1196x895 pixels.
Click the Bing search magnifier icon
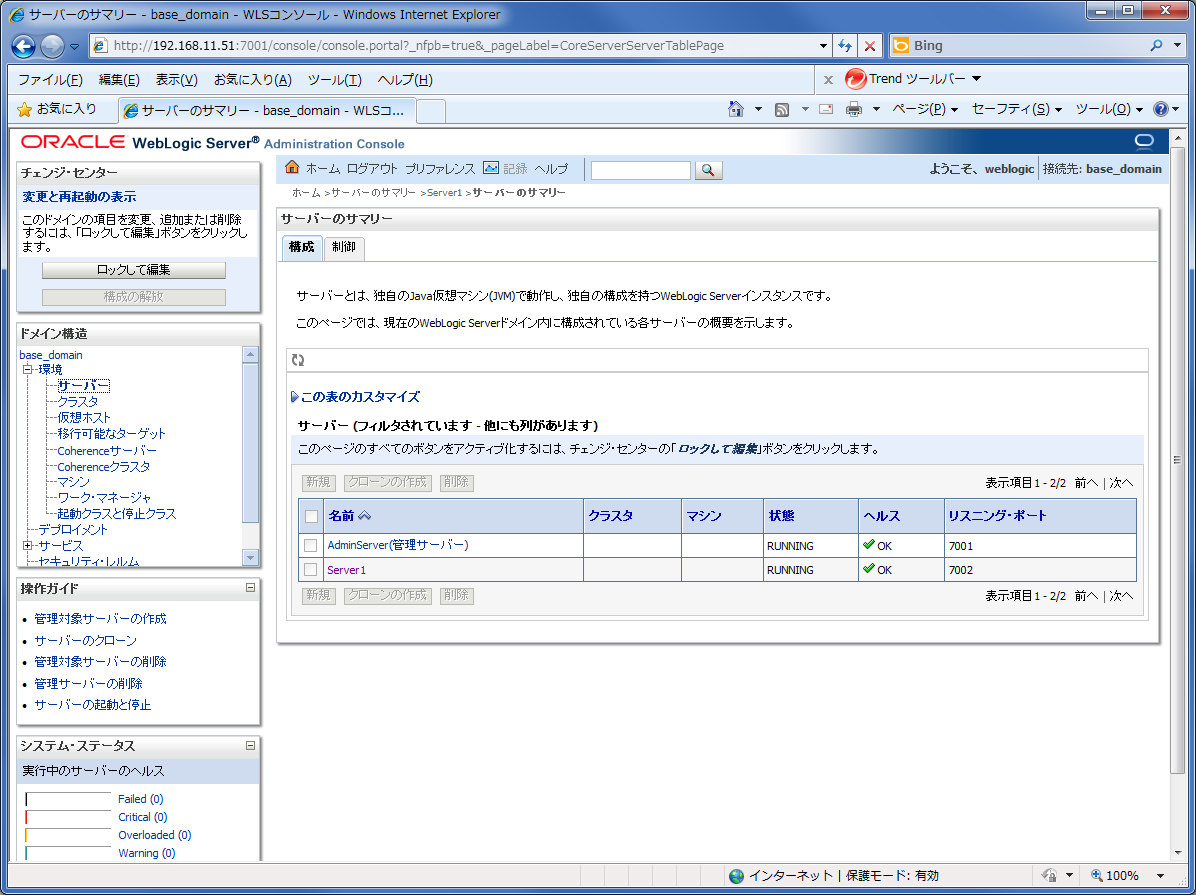(1157, 45)
